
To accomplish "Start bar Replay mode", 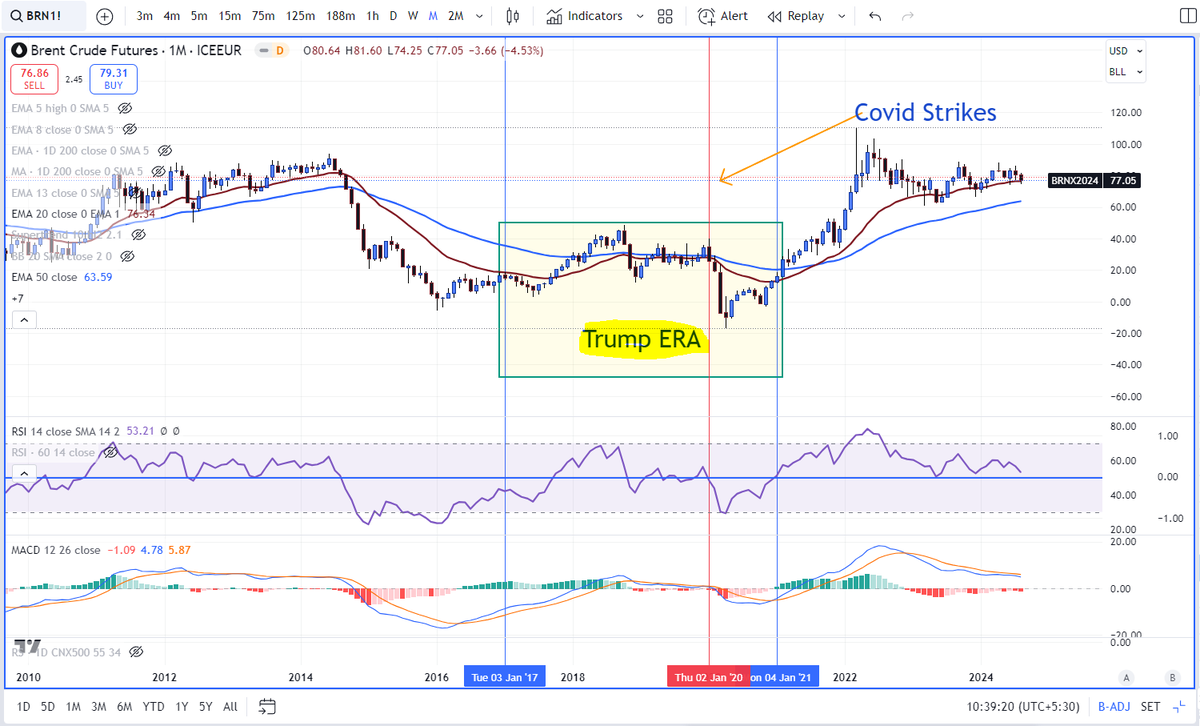I will 796,16.
